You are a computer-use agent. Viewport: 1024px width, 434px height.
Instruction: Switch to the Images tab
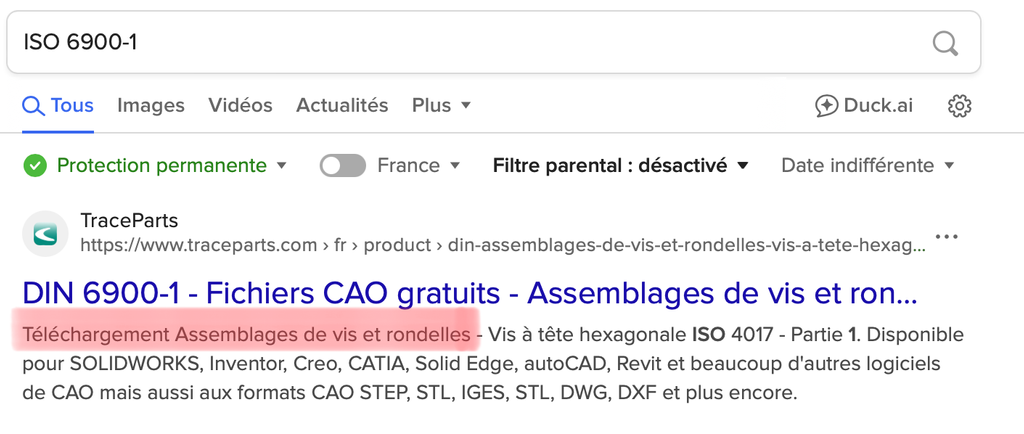click(151, 106)
